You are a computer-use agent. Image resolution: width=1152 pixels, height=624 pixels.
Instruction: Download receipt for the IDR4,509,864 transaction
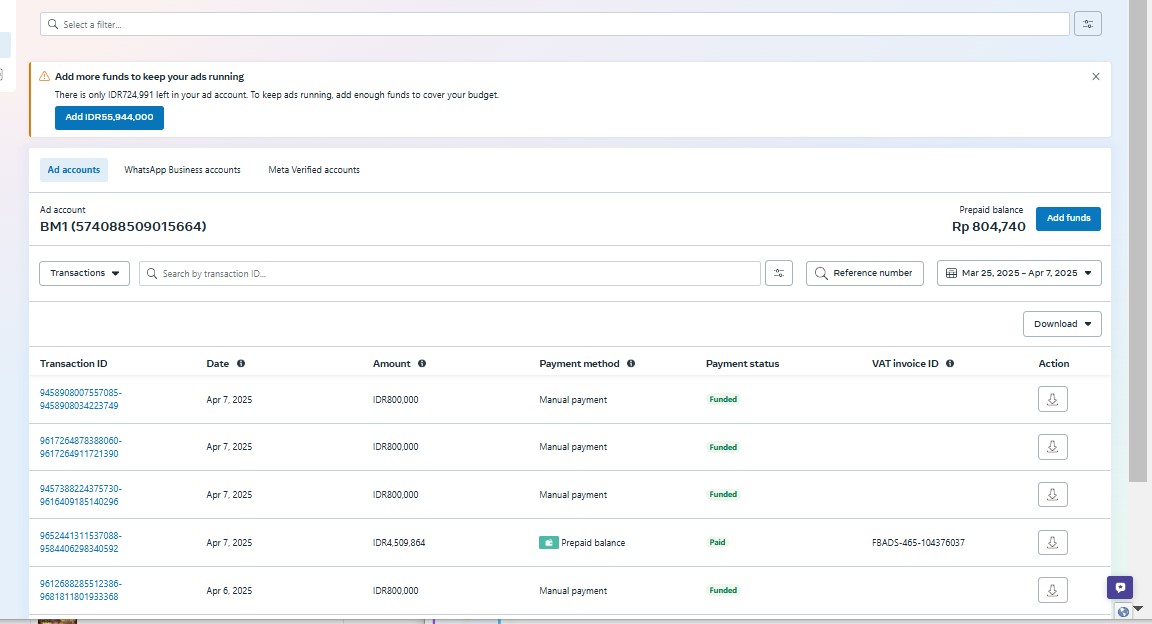[1052, 542]
